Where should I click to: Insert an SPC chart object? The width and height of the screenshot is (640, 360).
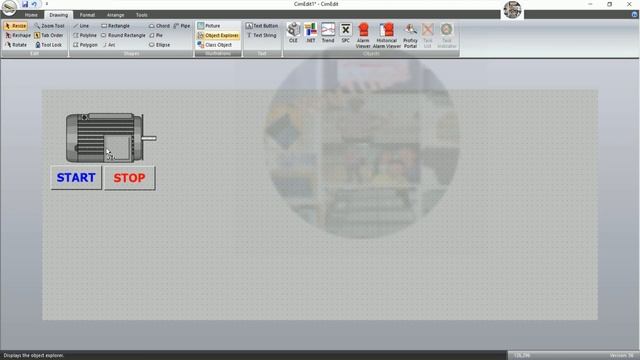coord(345,33)
